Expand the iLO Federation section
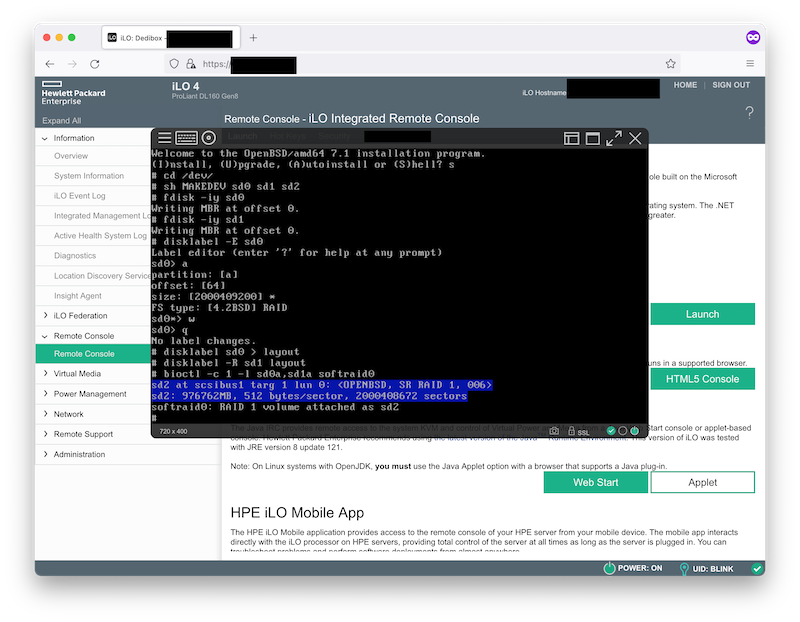This screenshot has height=622, width=800. [x=45, y=315]
